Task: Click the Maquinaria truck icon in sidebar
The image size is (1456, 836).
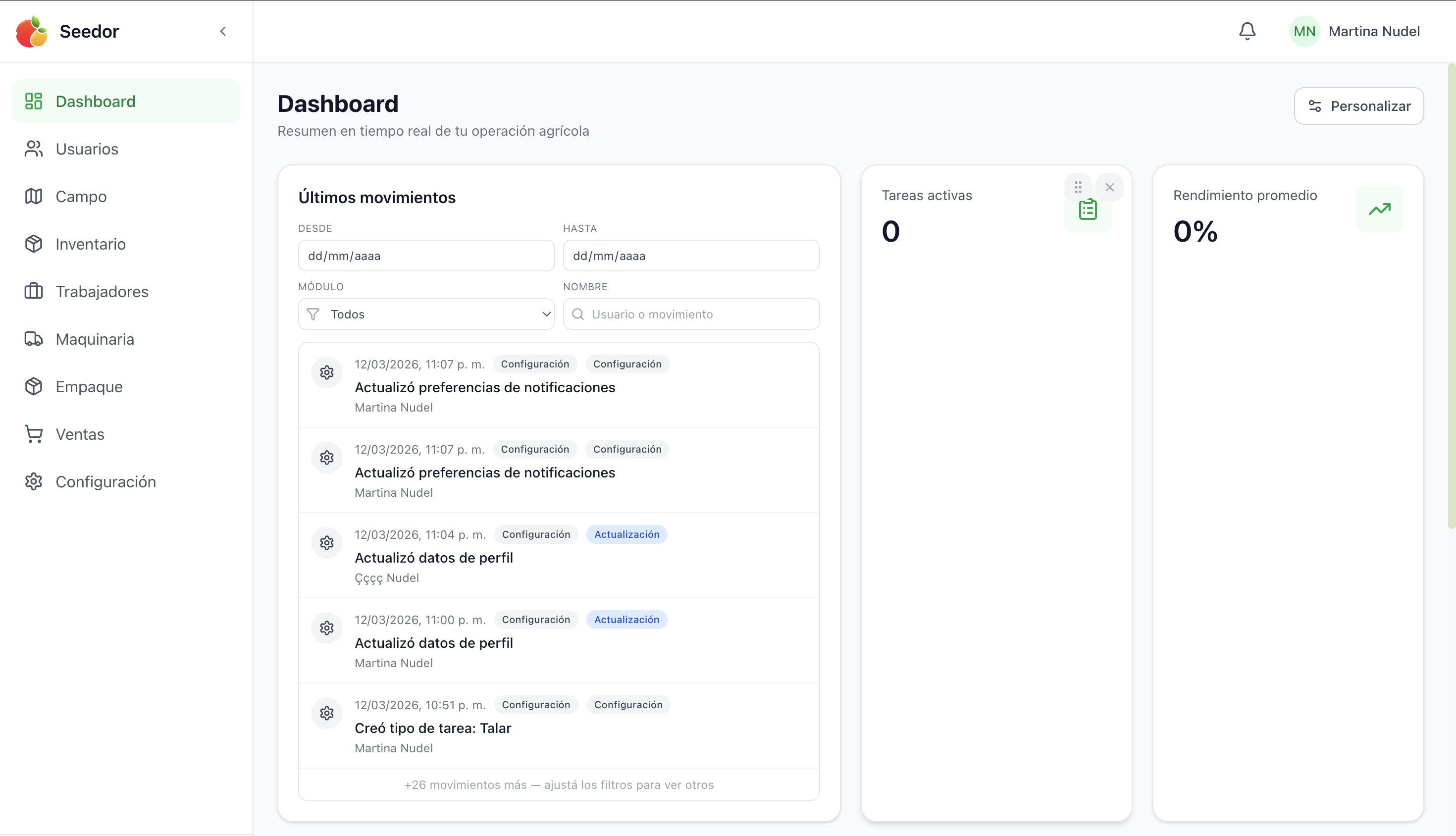Action: (33, 339)
